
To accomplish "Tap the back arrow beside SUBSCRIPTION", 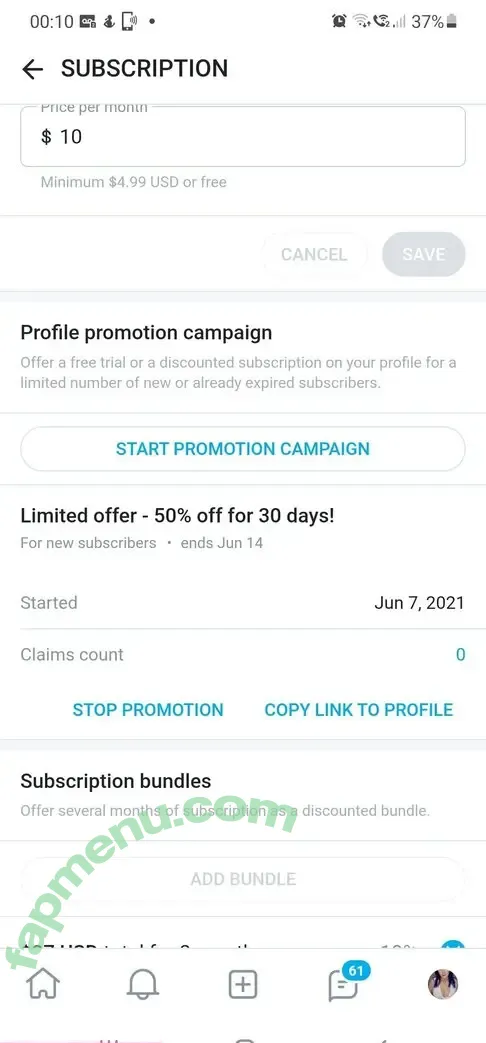I will coord(32,69).
